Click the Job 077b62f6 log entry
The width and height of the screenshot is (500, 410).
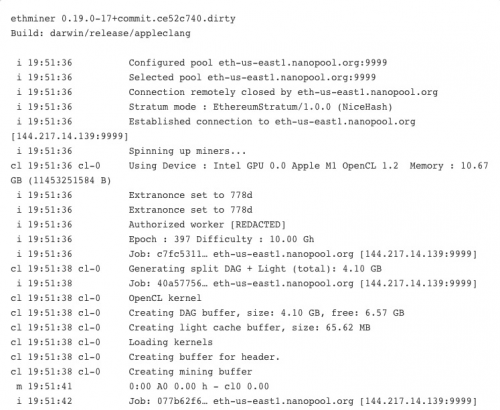pyautogui.click(x=247, y=401)
